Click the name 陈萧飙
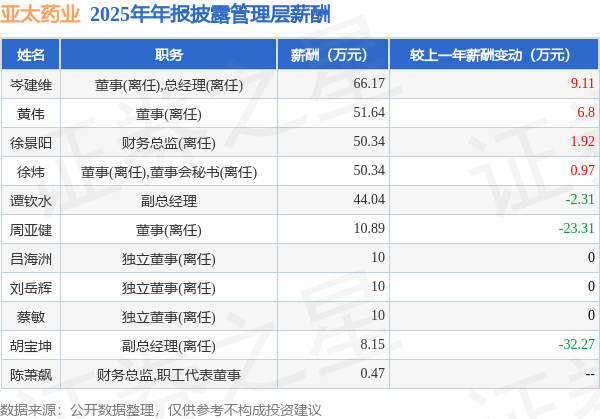This screenshot has height=419, width=600. [x=31, y=375]
